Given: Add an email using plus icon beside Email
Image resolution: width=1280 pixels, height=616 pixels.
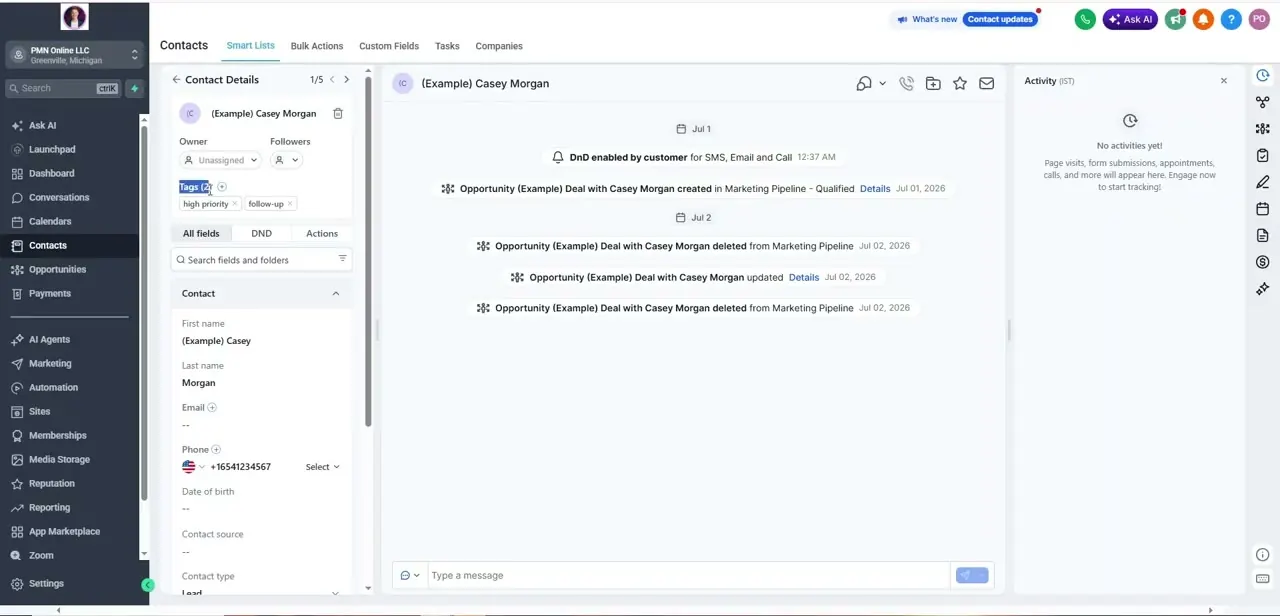Looking at the screenshot, I should (x=212, y=408).
